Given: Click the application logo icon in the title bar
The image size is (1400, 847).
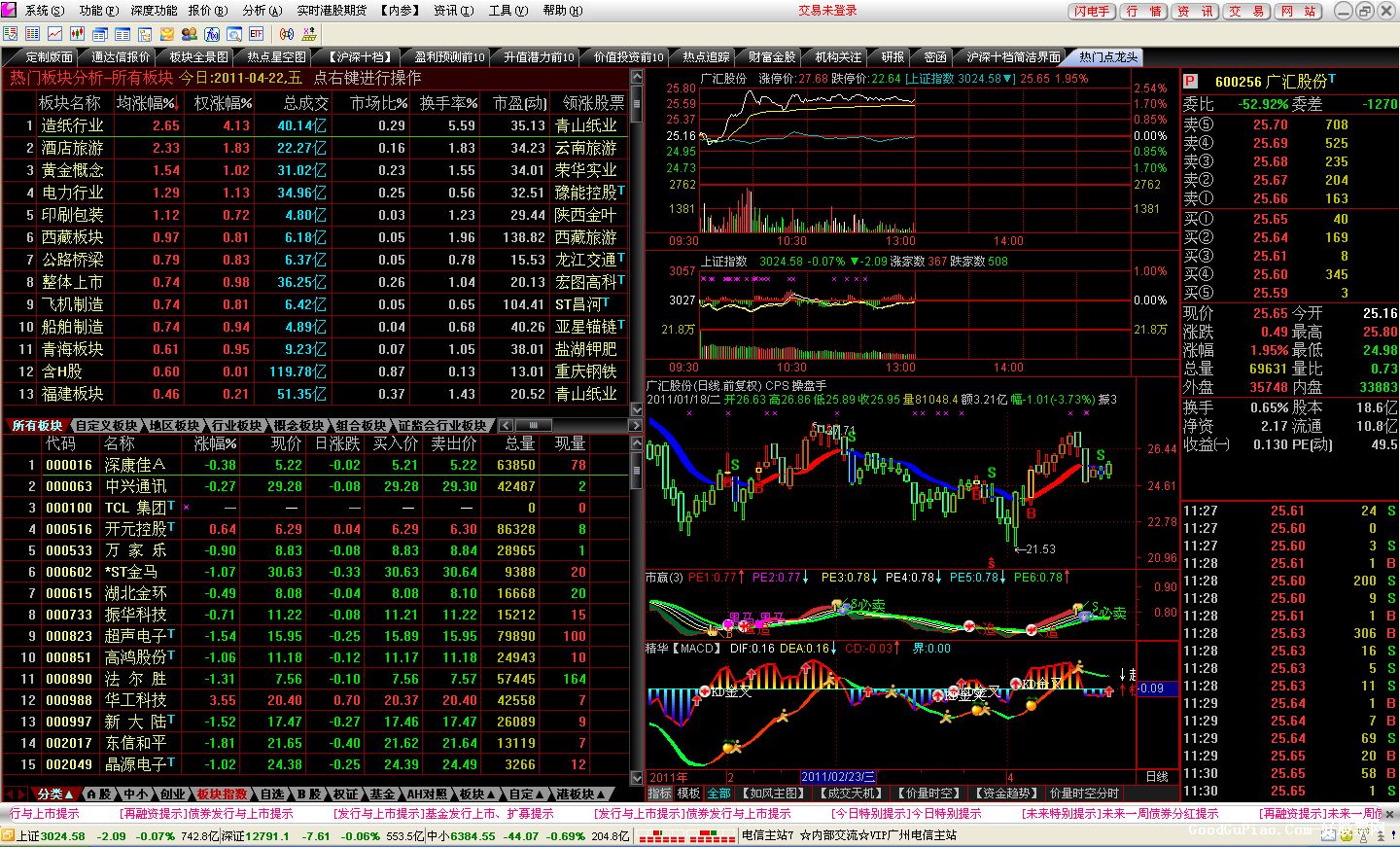Looking at the screenshot, I should pos(9,10).
